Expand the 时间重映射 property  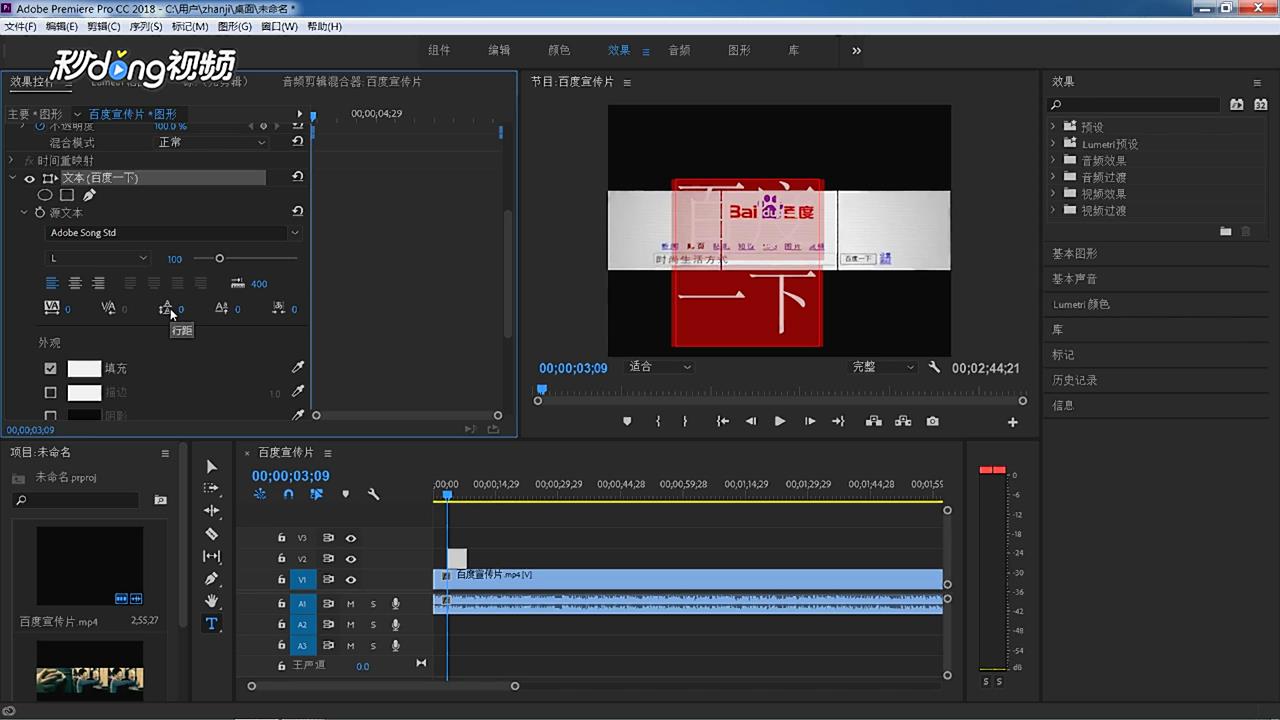(x=11, y=160)
